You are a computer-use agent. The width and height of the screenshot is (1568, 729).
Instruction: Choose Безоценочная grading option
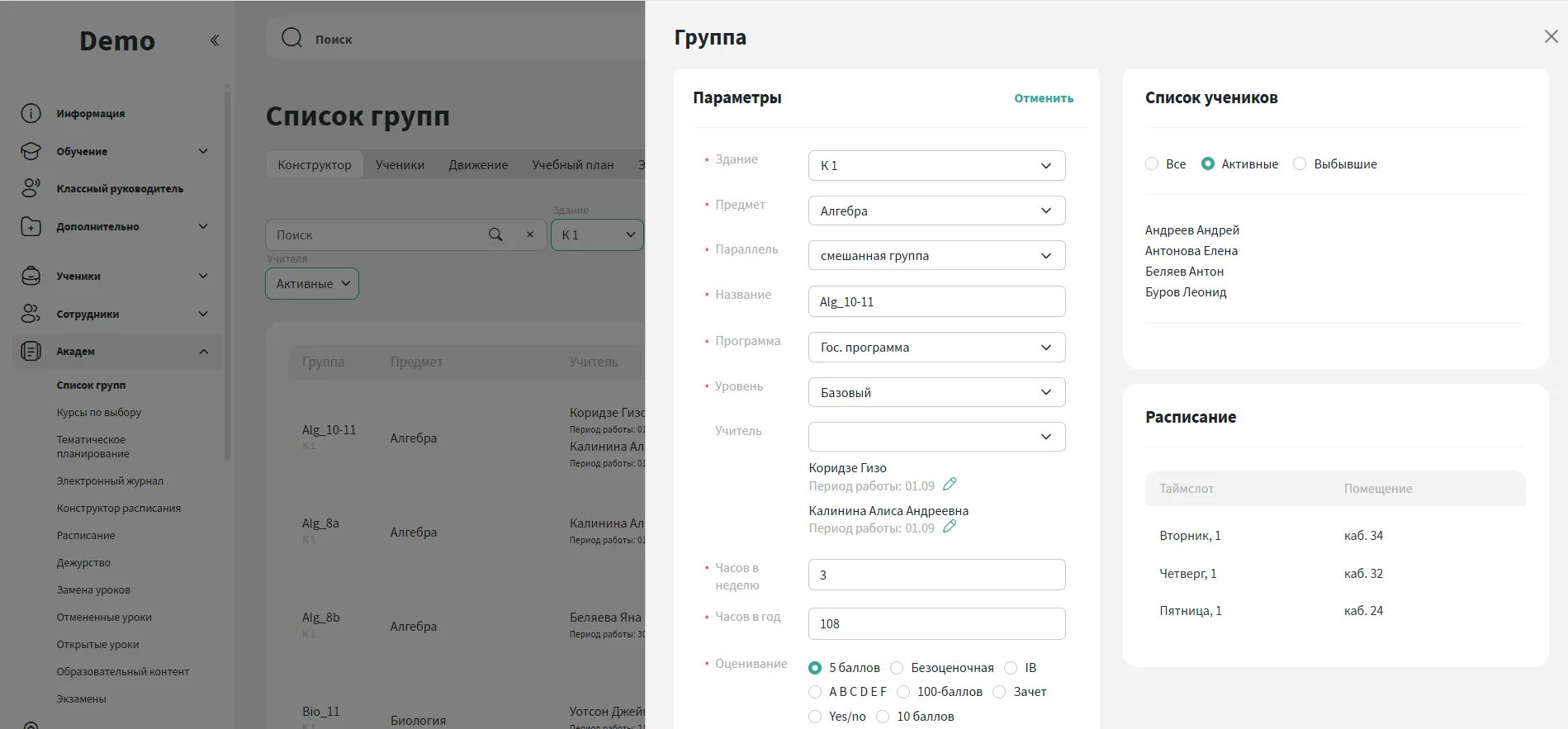pos(898,668)
